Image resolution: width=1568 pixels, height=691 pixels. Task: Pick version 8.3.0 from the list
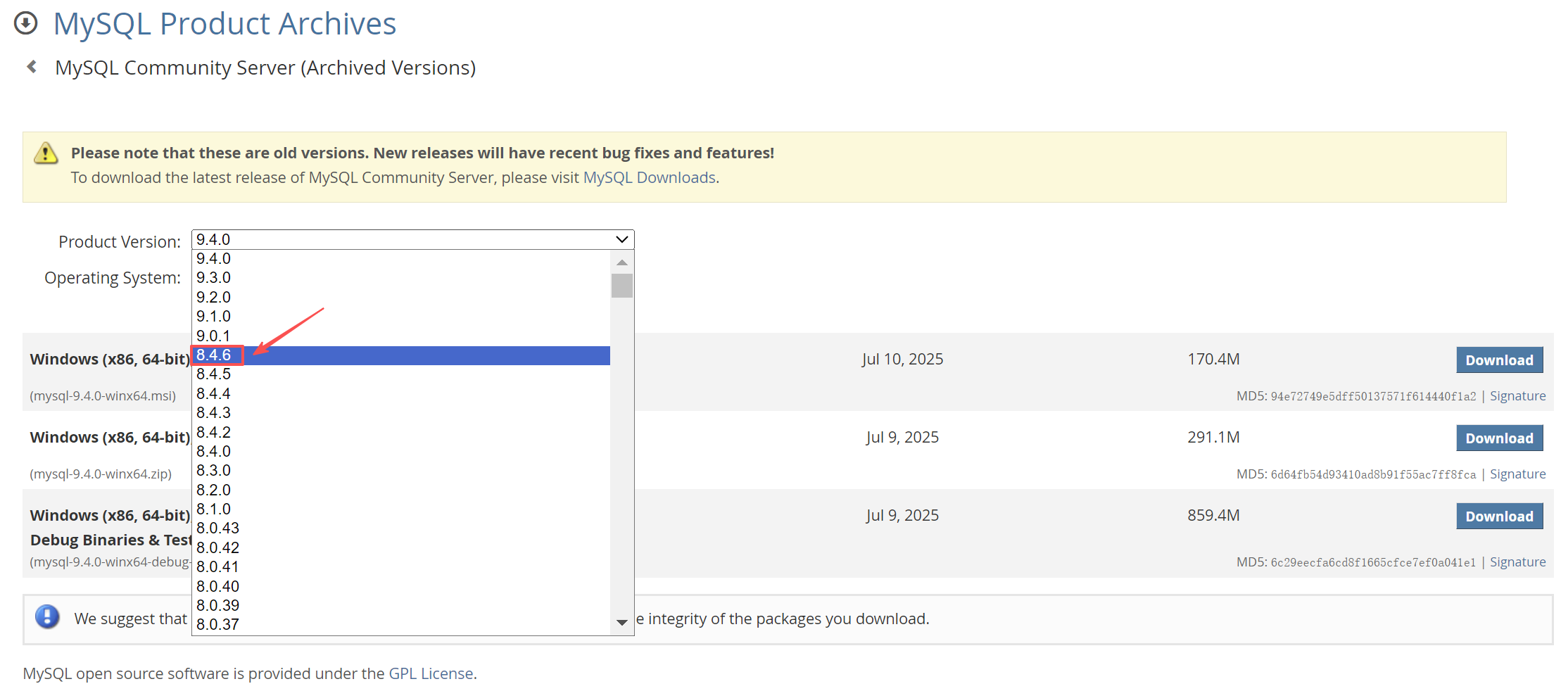tap(400, 471)
